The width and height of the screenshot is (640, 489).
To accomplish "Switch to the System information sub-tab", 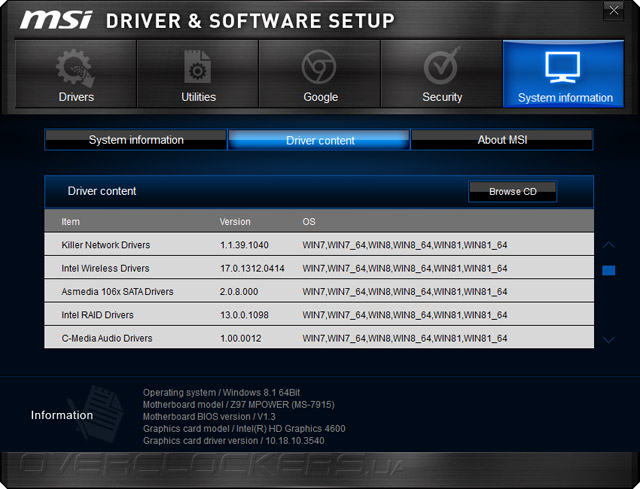I will coord(136,140).
